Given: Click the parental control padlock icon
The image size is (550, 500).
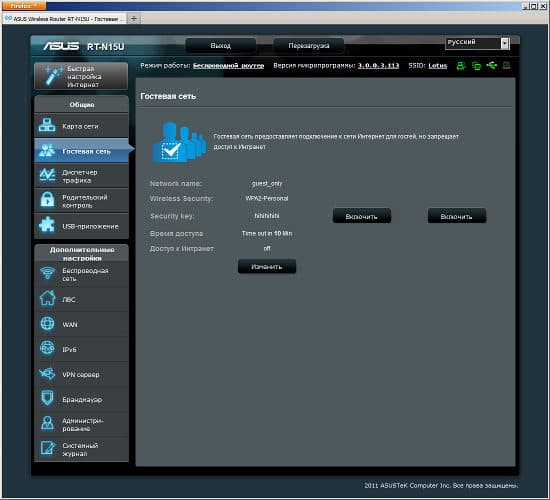Looking at the screenshot, I should (x=47, y=200).
